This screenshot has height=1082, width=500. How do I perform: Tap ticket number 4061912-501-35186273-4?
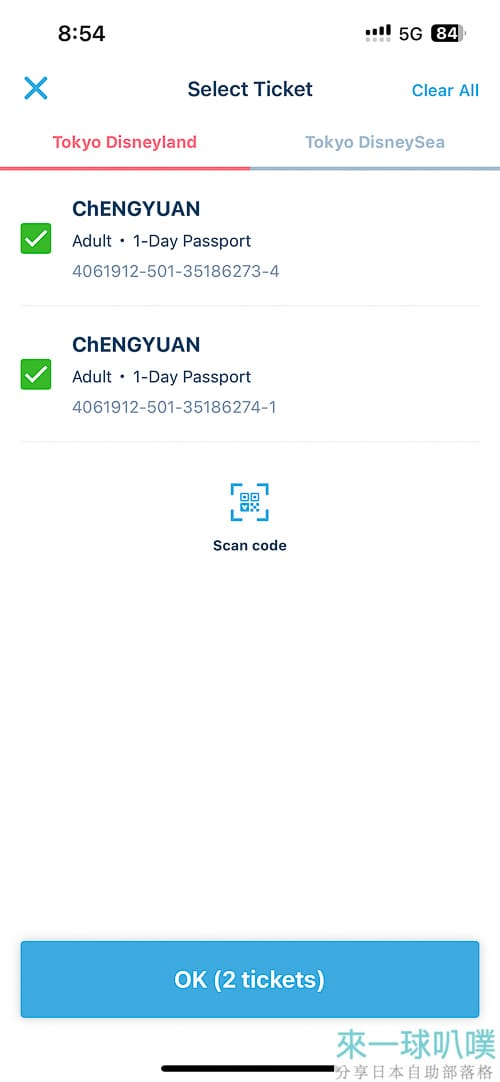(176, 271)
